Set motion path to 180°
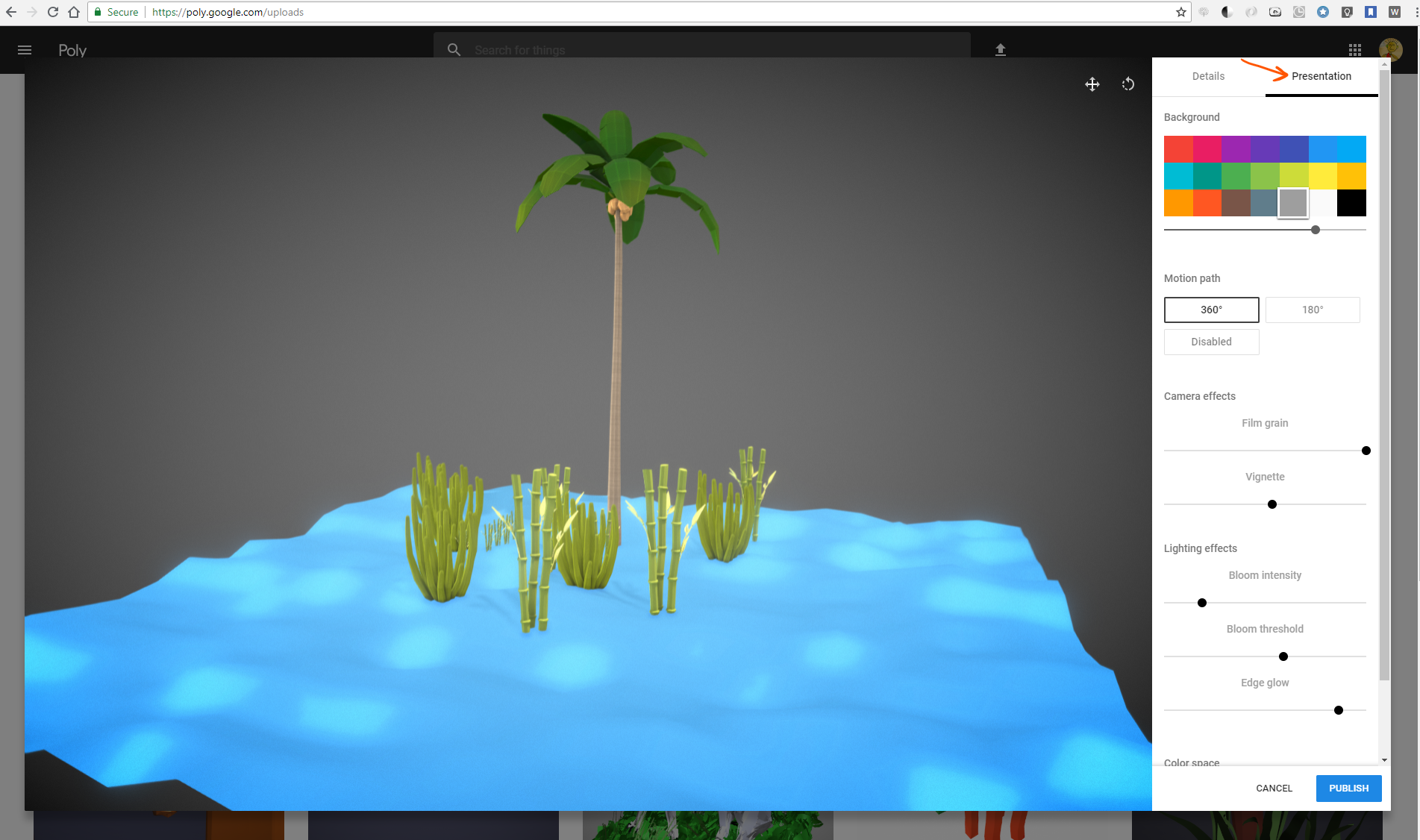This screenshot has width=1420, height=840. tap(1313, 310)
